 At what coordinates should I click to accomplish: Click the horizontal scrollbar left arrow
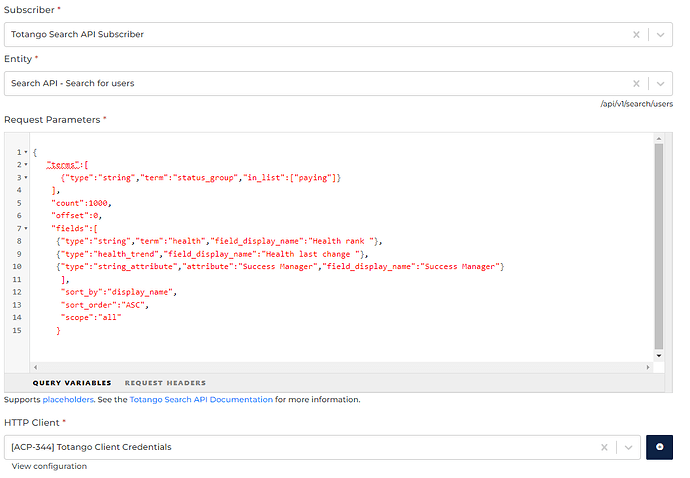coord(36,367)
